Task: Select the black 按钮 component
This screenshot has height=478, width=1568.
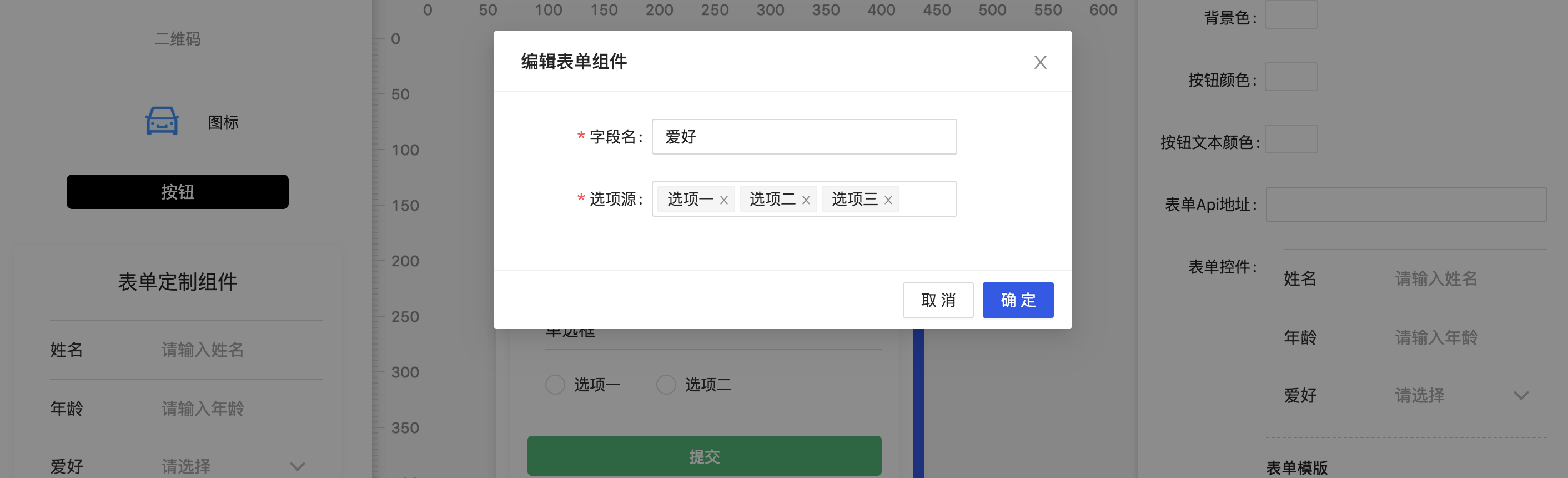Action: (177, 191)
